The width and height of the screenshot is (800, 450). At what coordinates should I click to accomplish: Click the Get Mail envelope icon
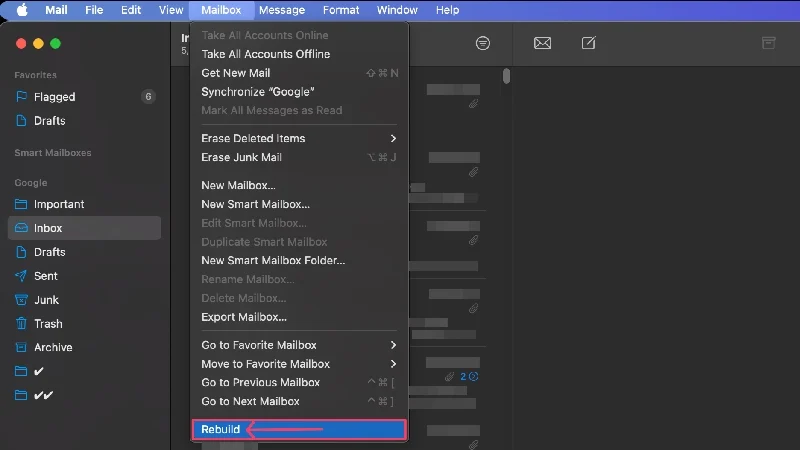pos(542,43)
